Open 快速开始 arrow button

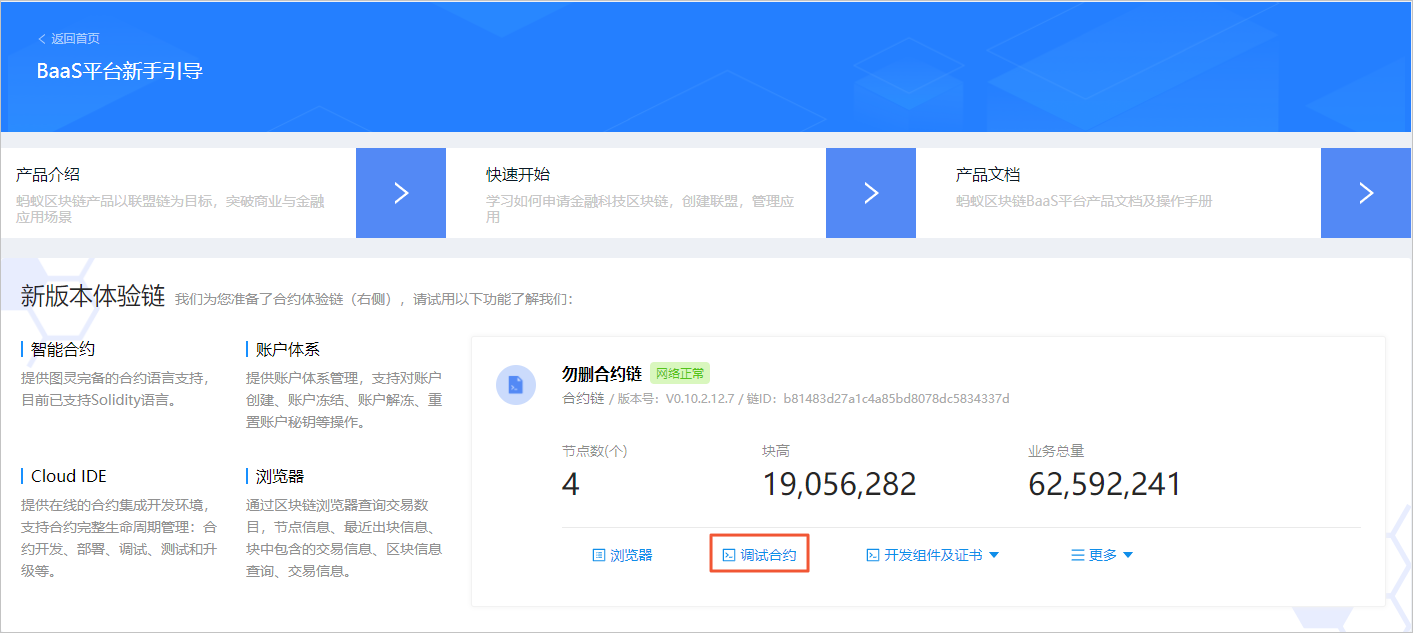click(871, 193)
